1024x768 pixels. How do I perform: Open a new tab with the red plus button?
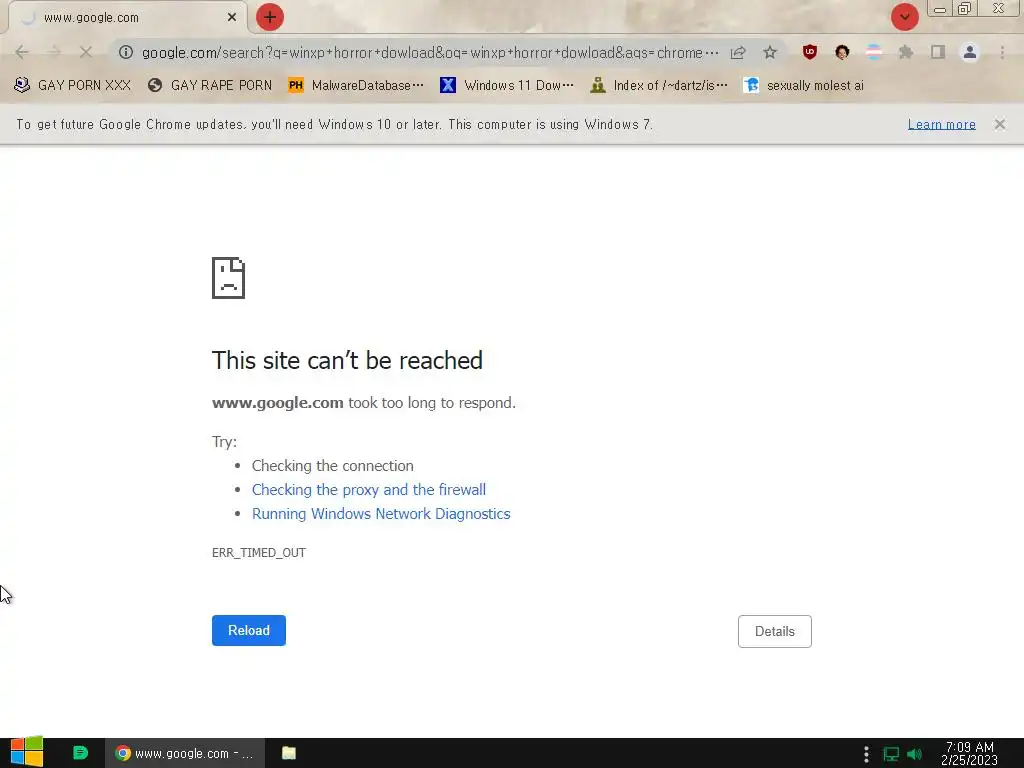(x=270, y=17)
